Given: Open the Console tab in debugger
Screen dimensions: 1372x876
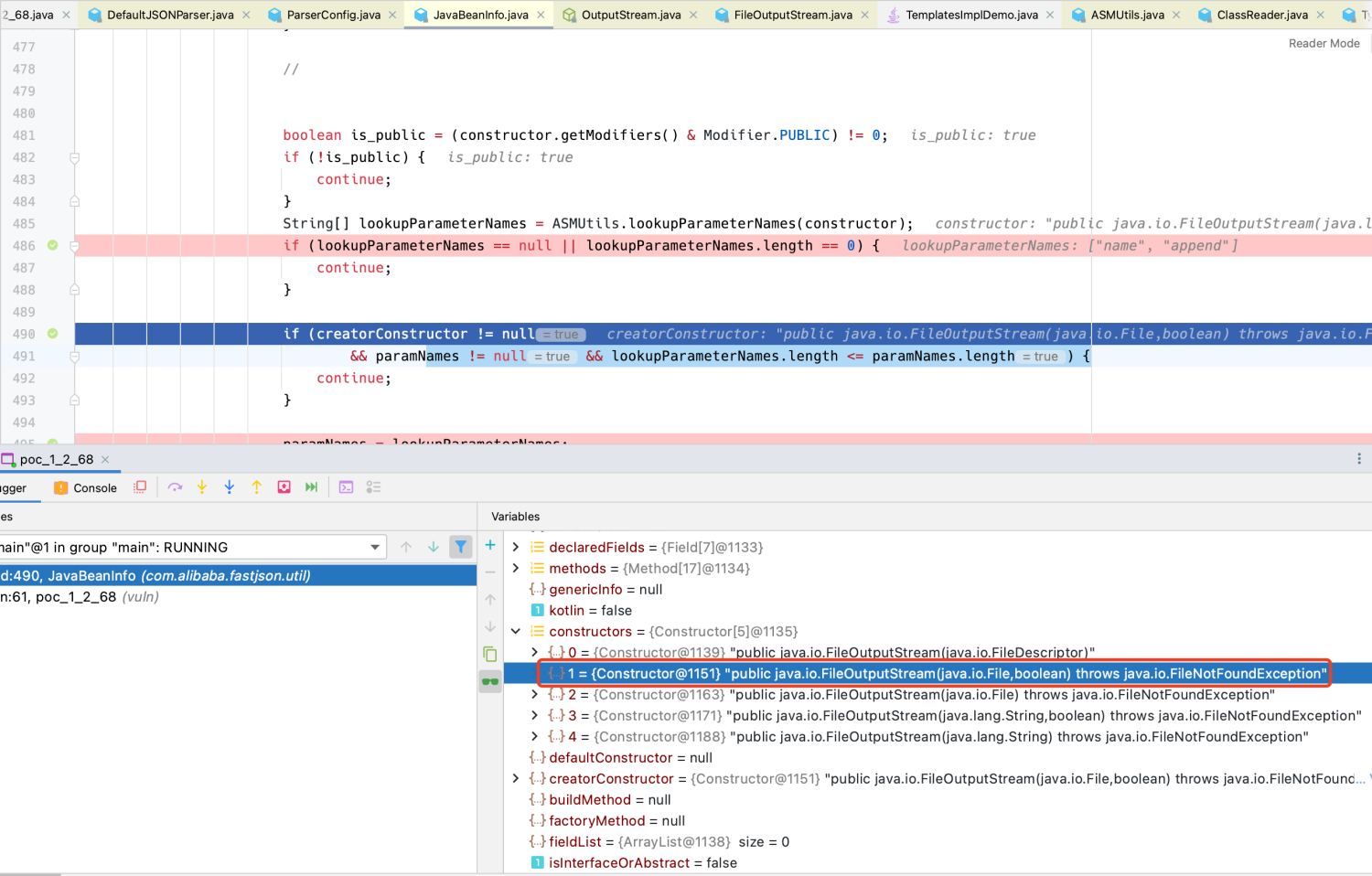Looking at the screenshot, I should [x=86, y=487].
